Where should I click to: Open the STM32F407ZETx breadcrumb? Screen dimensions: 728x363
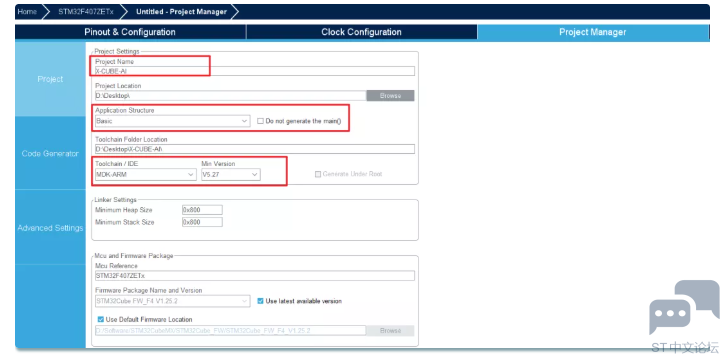tap(85, 12)
